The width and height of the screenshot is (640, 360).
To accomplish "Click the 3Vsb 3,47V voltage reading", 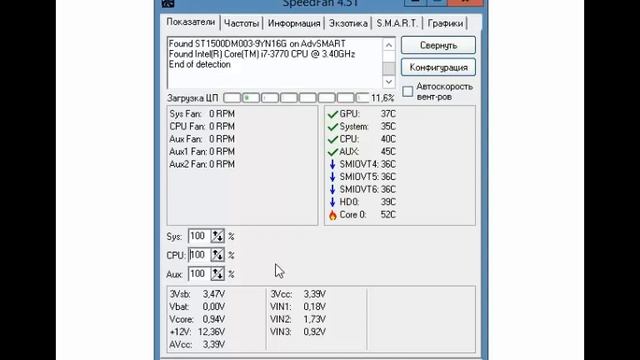I will [x=197, y=294].
